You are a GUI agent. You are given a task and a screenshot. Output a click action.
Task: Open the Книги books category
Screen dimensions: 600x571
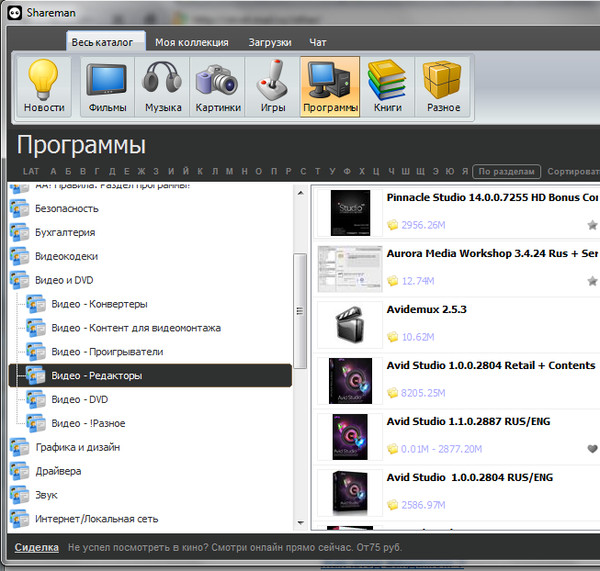387,86
